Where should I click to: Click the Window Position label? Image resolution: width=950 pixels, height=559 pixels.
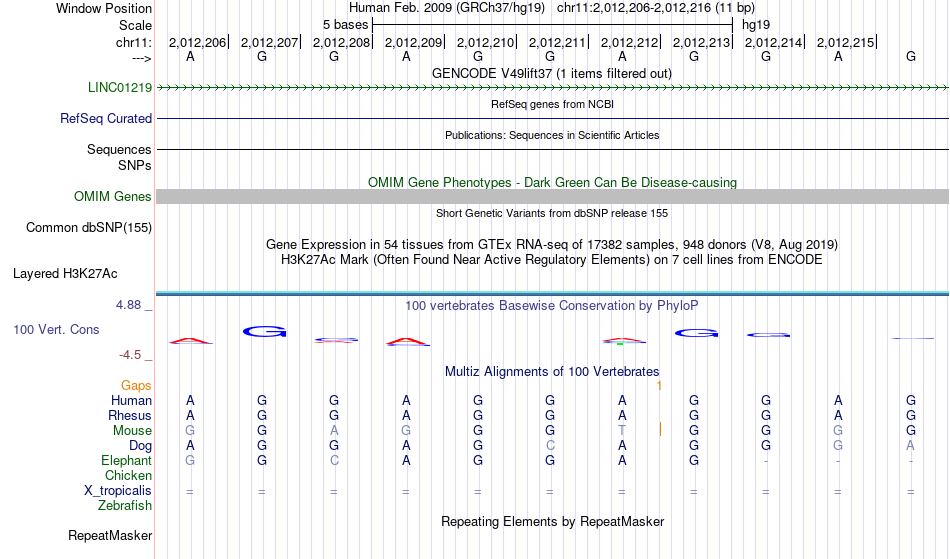pyautogui.click(x=104, y=8)
